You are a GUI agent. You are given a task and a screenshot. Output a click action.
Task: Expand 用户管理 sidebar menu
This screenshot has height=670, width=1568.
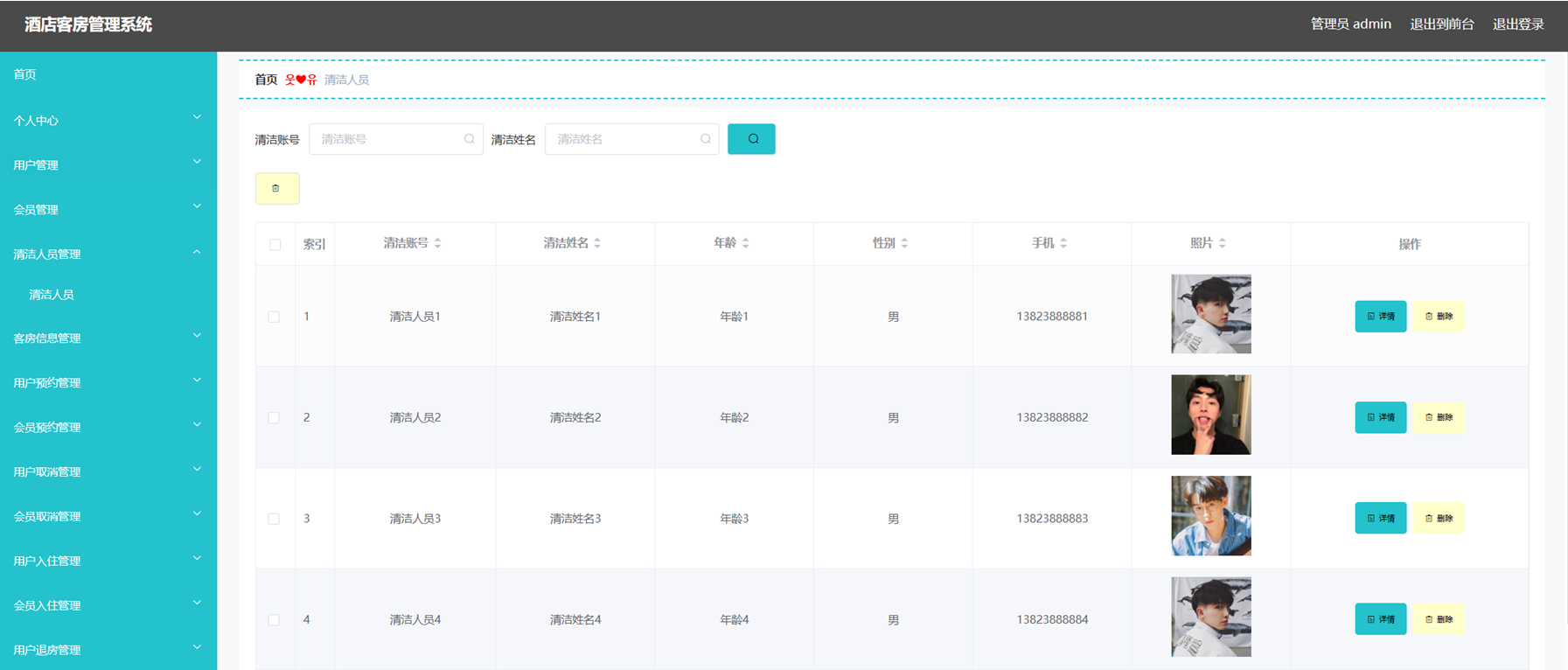(108, 165)
